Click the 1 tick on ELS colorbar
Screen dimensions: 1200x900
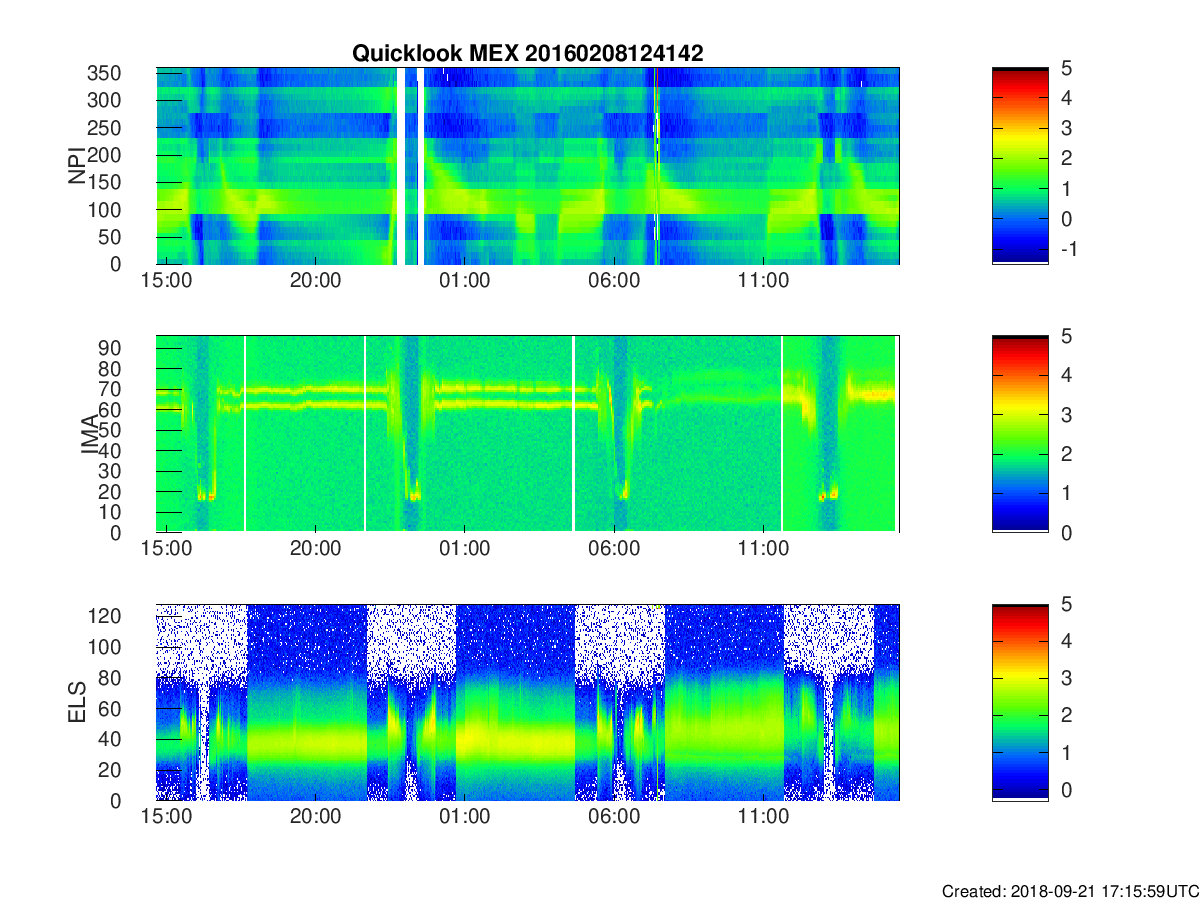pos(1065,753)
